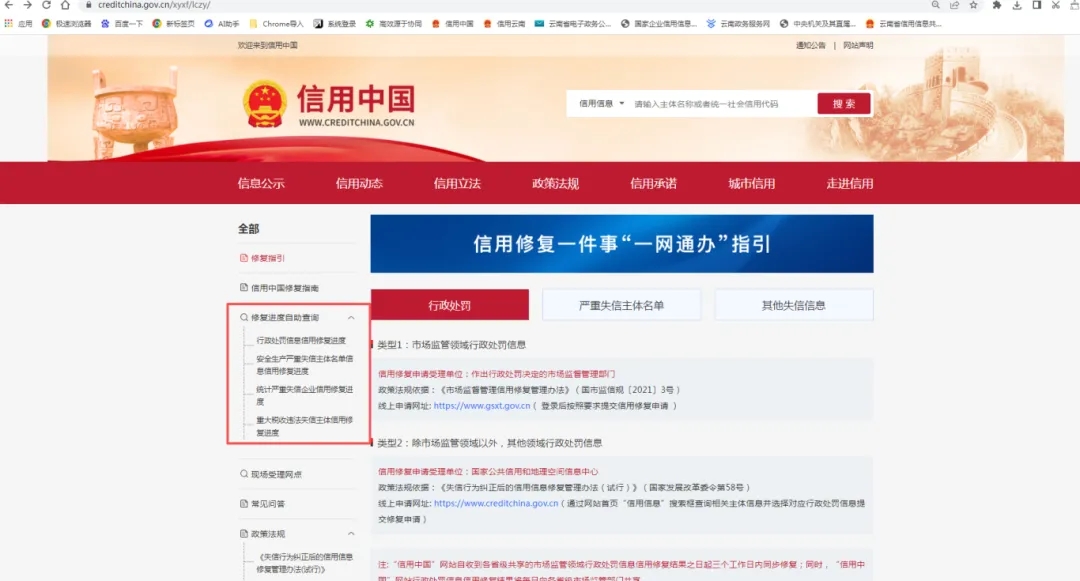
Task: Switch to the 严重失信主体名单 tab
Action: [621, 305]
